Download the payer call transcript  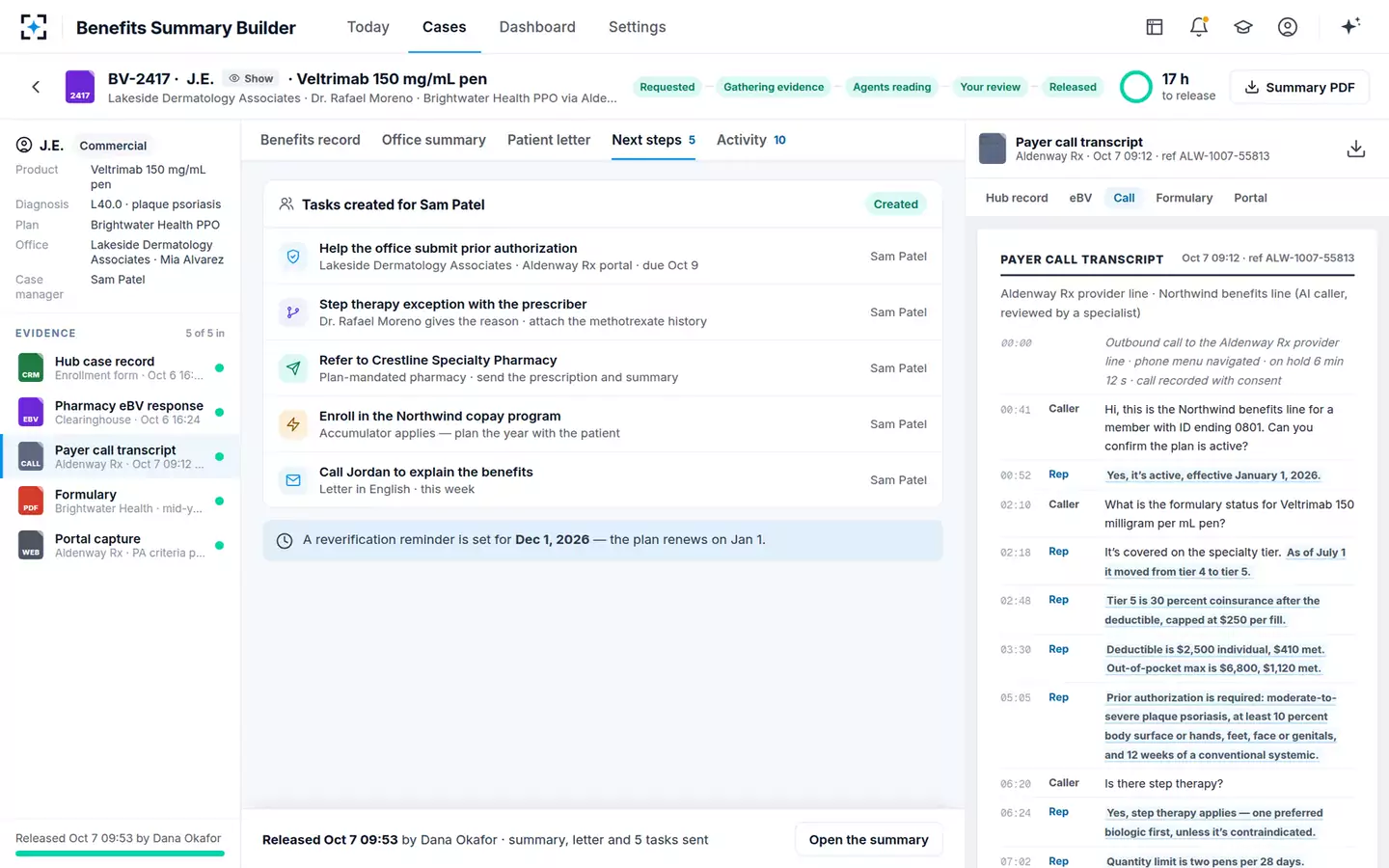[x=1355, y=149]
